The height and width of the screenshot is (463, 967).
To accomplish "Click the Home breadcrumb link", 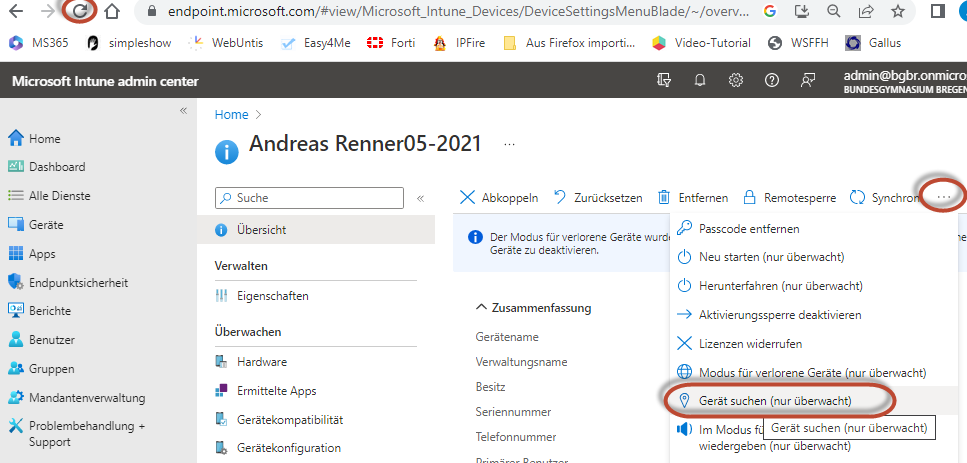I will pos(231,115).
